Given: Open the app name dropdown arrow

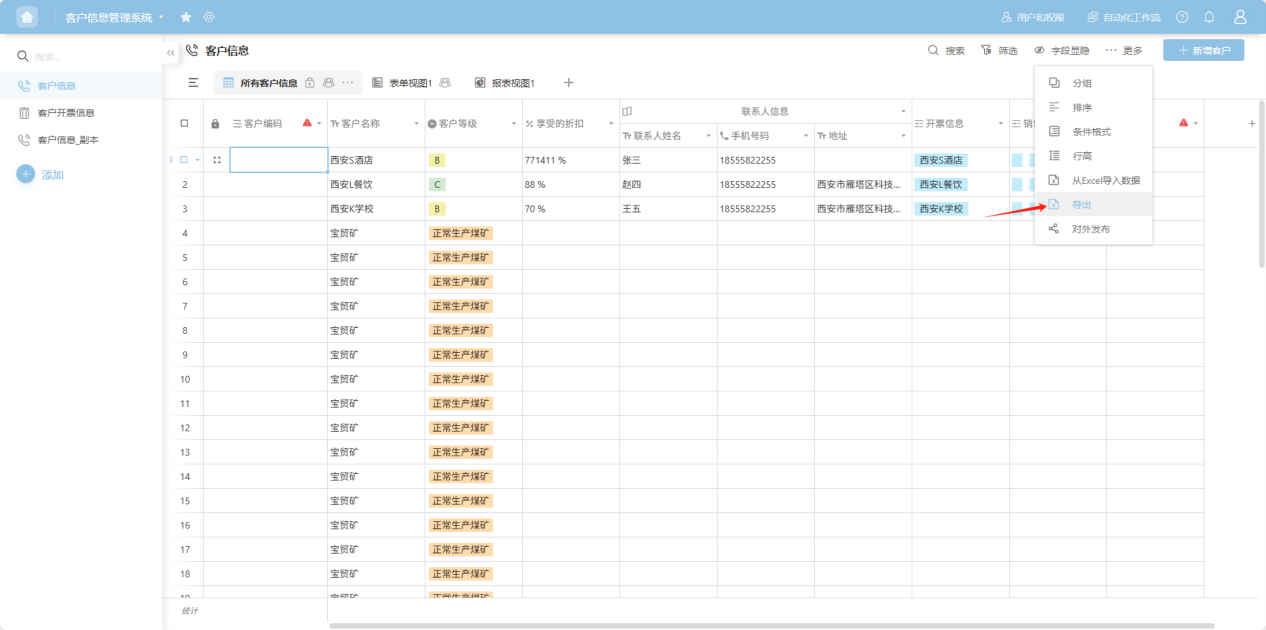Looking at the screenshot, I should 161,17.
